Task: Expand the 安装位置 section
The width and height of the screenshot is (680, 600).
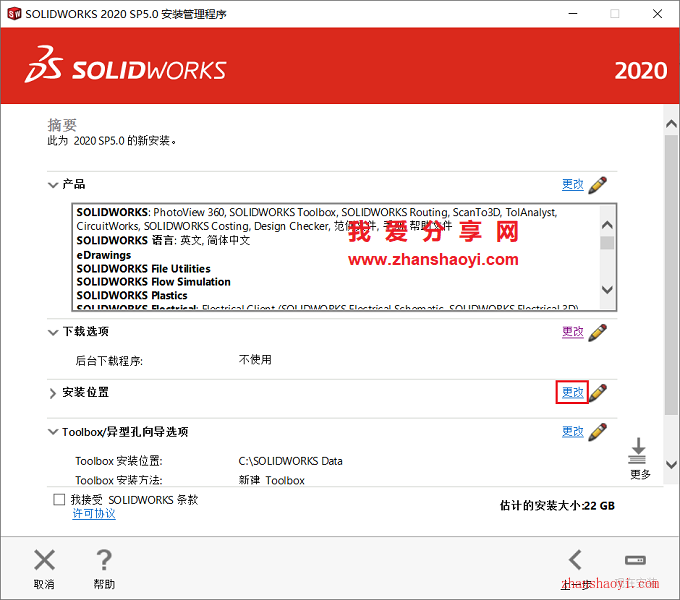Action: tap(52, 393)
